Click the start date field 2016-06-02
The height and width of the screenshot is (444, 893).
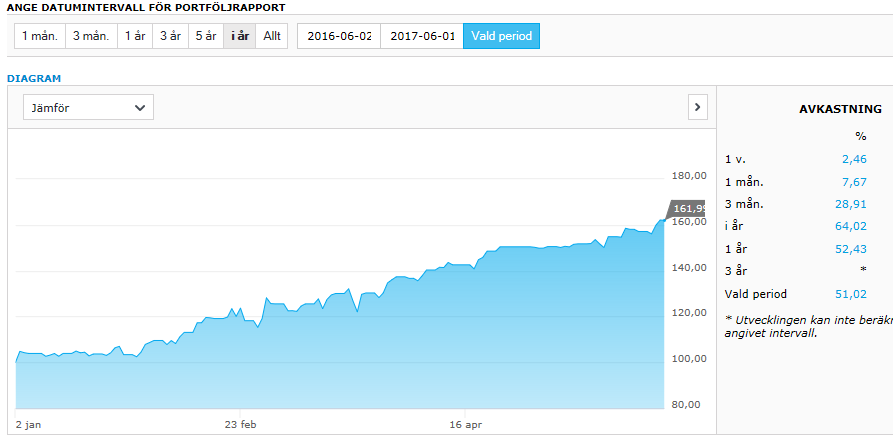[339, 37]
